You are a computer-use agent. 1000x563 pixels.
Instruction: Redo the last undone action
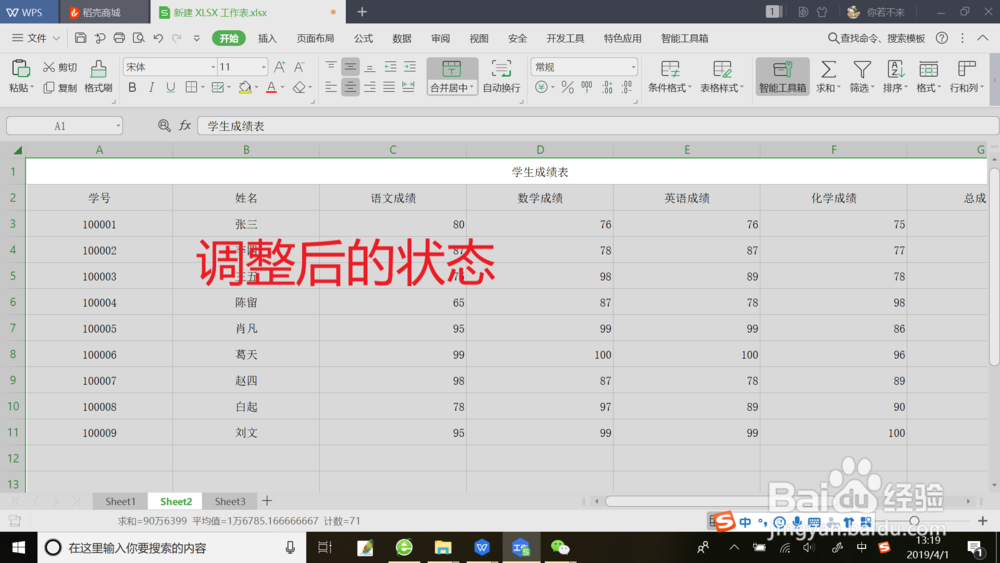tap(177, 38)
